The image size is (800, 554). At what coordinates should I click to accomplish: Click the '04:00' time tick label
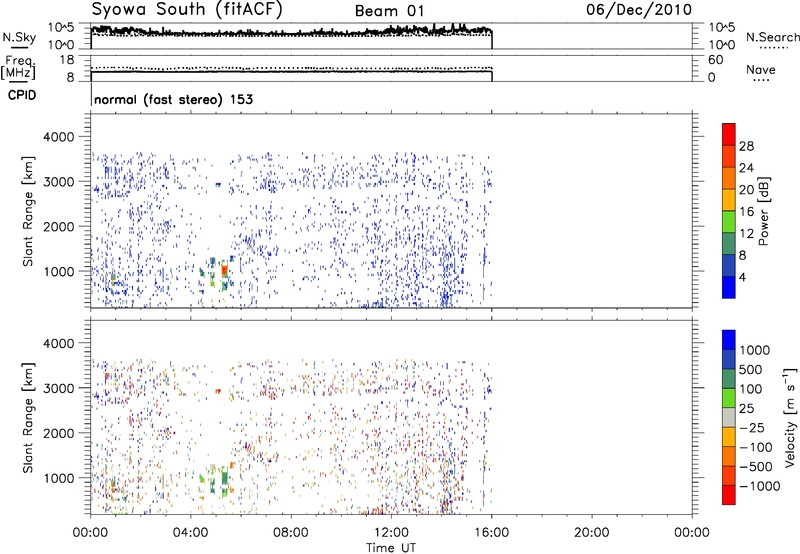click(191, 533)
